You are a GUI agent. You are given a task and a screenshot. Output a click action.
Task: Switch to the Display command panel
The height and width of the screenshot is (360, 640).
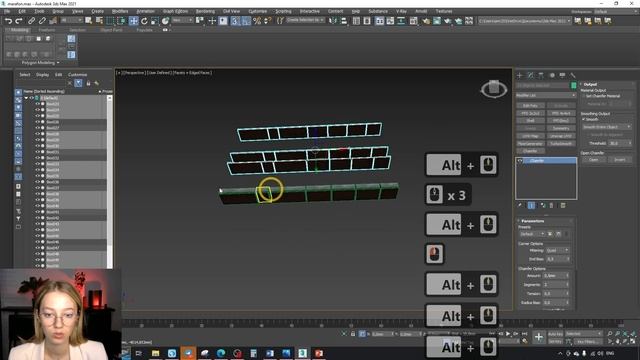562,76
